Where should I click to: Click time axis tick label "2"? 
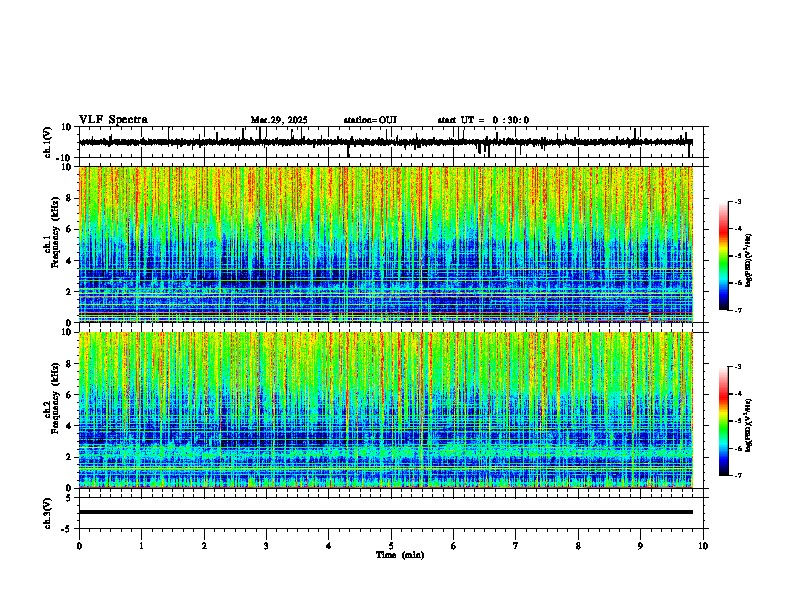pos(204,546)
